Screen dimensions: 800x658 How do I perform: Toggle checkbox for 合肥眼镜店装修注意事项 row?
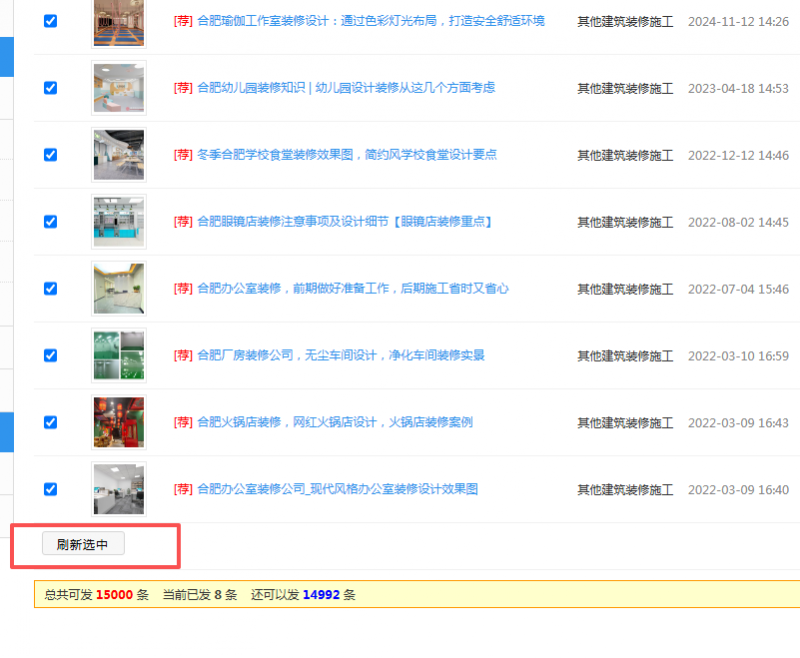pyautogui.click(x=51, y=221)
